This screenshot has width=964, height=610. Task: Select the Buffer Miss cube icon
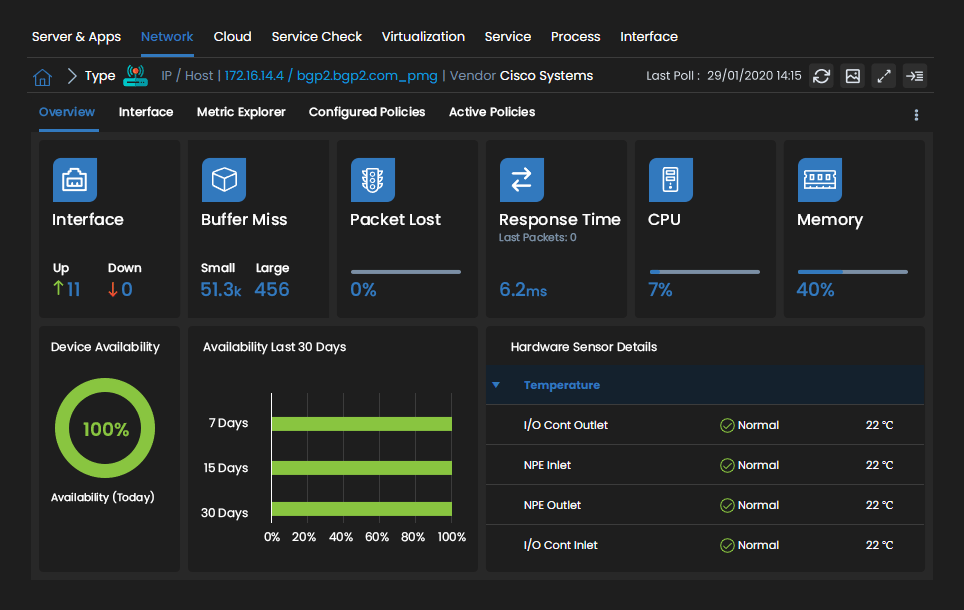(224, 180)
